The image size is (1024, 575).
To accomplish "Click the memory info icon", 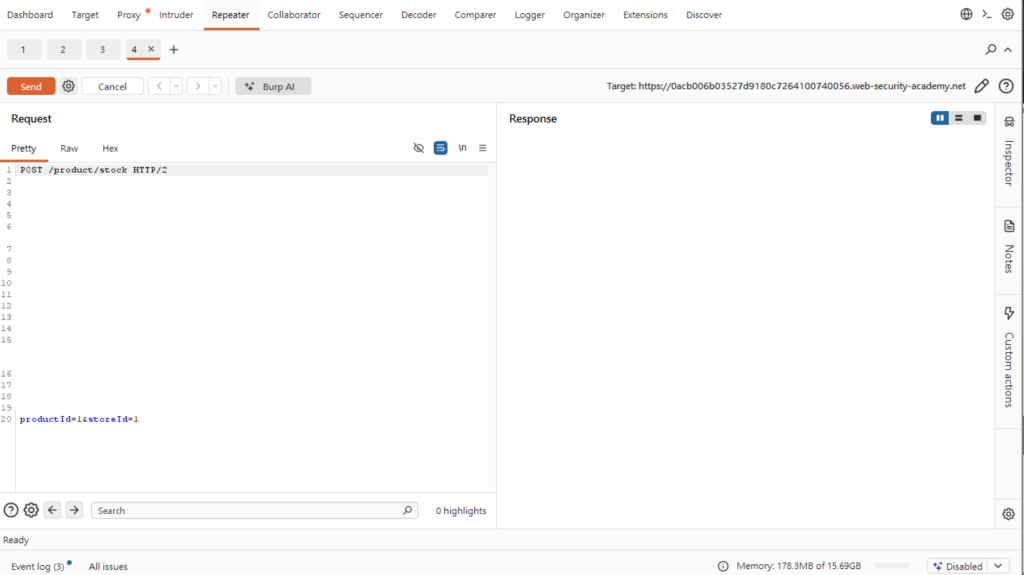I will pos(723,567).
